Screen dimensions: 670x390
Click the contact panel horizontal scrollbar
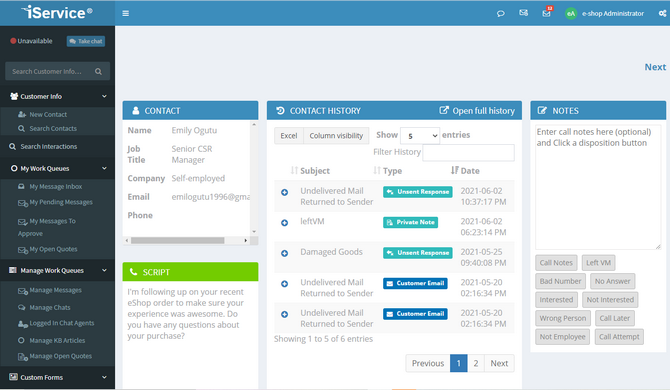point(177,240)
